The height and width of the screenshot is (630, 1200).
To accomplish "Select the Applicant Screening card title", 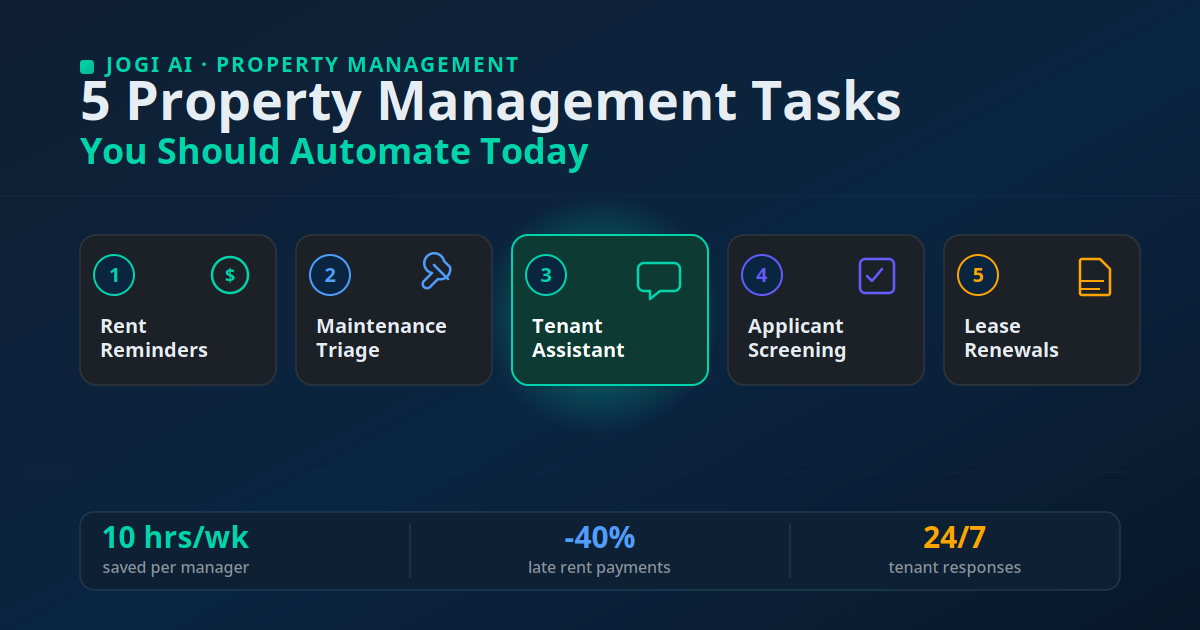I will coord(797,338).
